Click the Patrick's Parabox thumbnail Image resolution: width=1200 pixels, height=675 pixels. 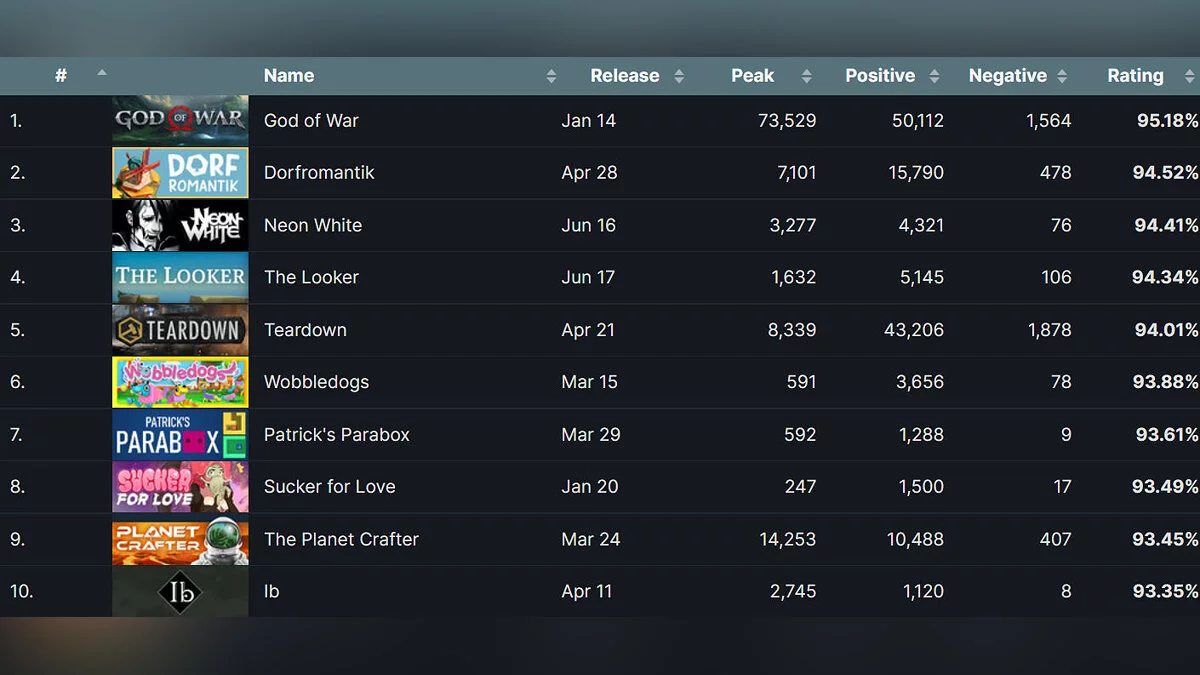(180, 434)
